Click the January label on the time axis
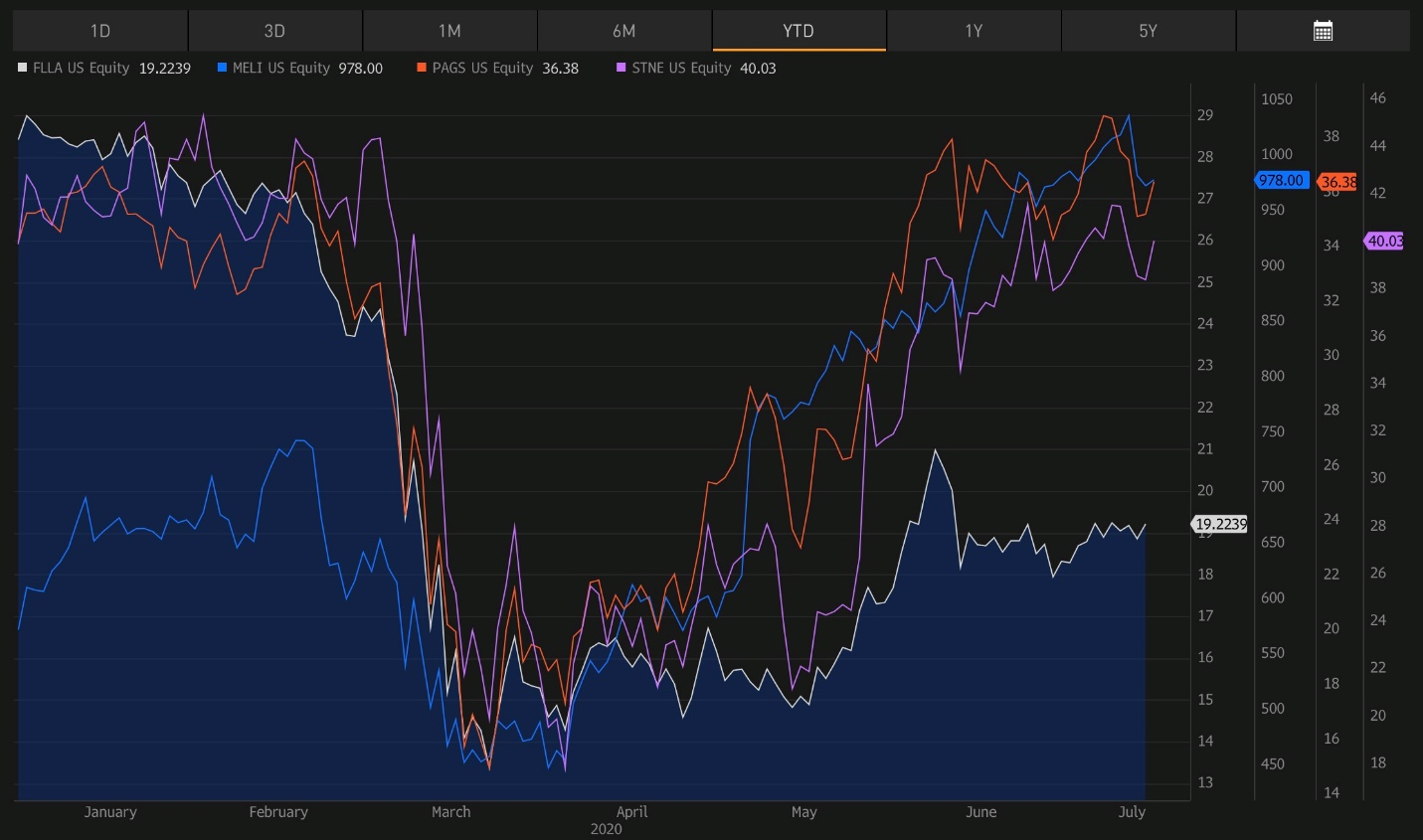 (x=110, y=812)
